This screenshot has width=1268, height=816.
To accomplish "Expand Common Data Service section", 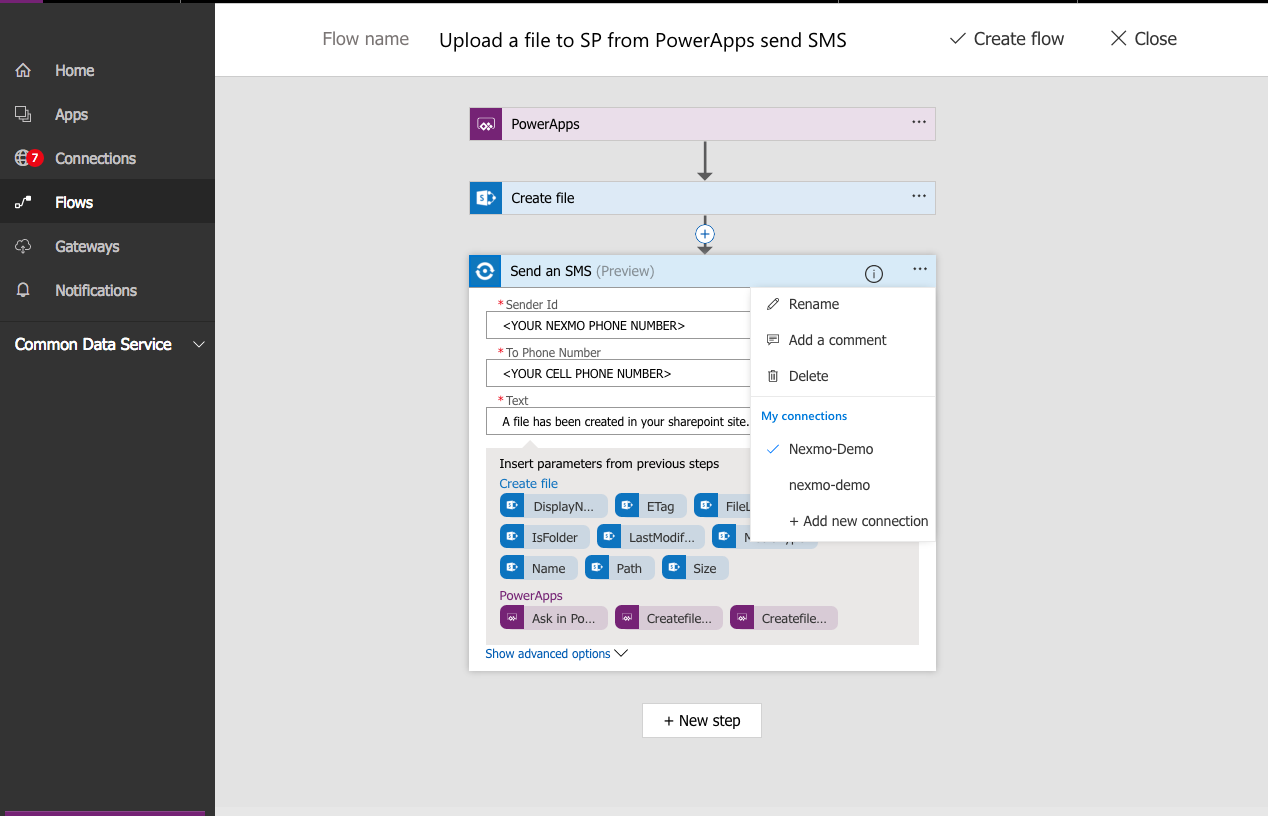I will tap(199, 344).
